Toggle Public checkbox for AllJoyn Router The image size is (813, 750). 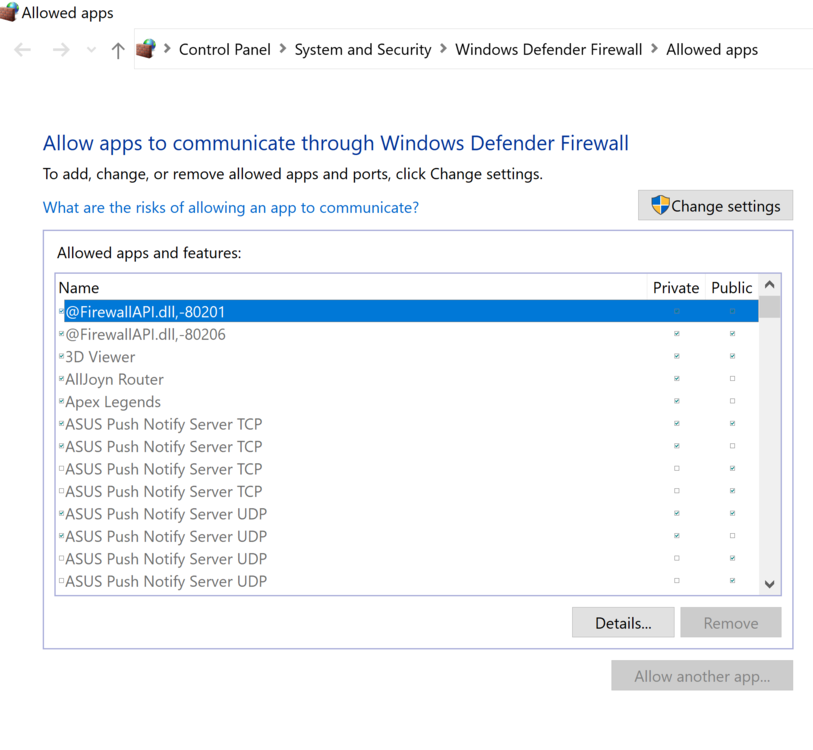pos(732,379)
